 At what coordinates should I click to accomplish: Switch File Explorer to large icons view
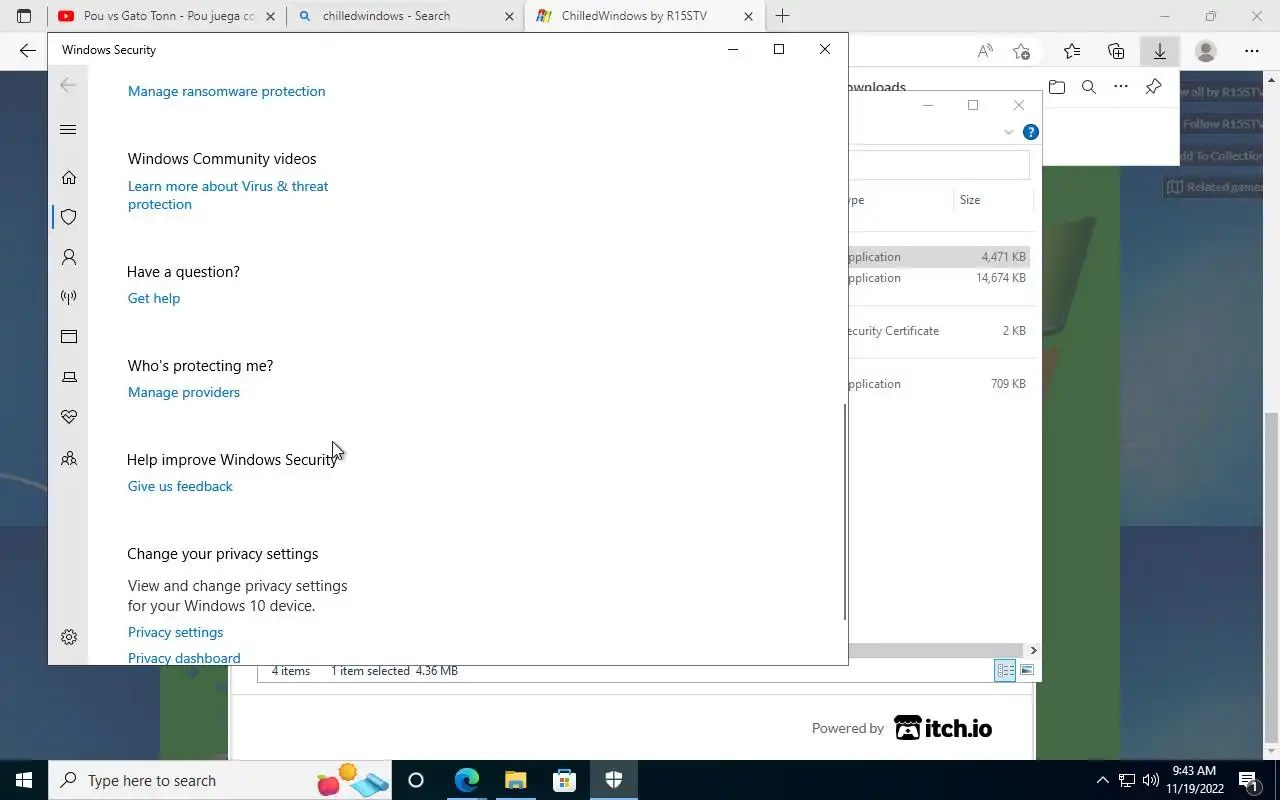pos(1027,670)
